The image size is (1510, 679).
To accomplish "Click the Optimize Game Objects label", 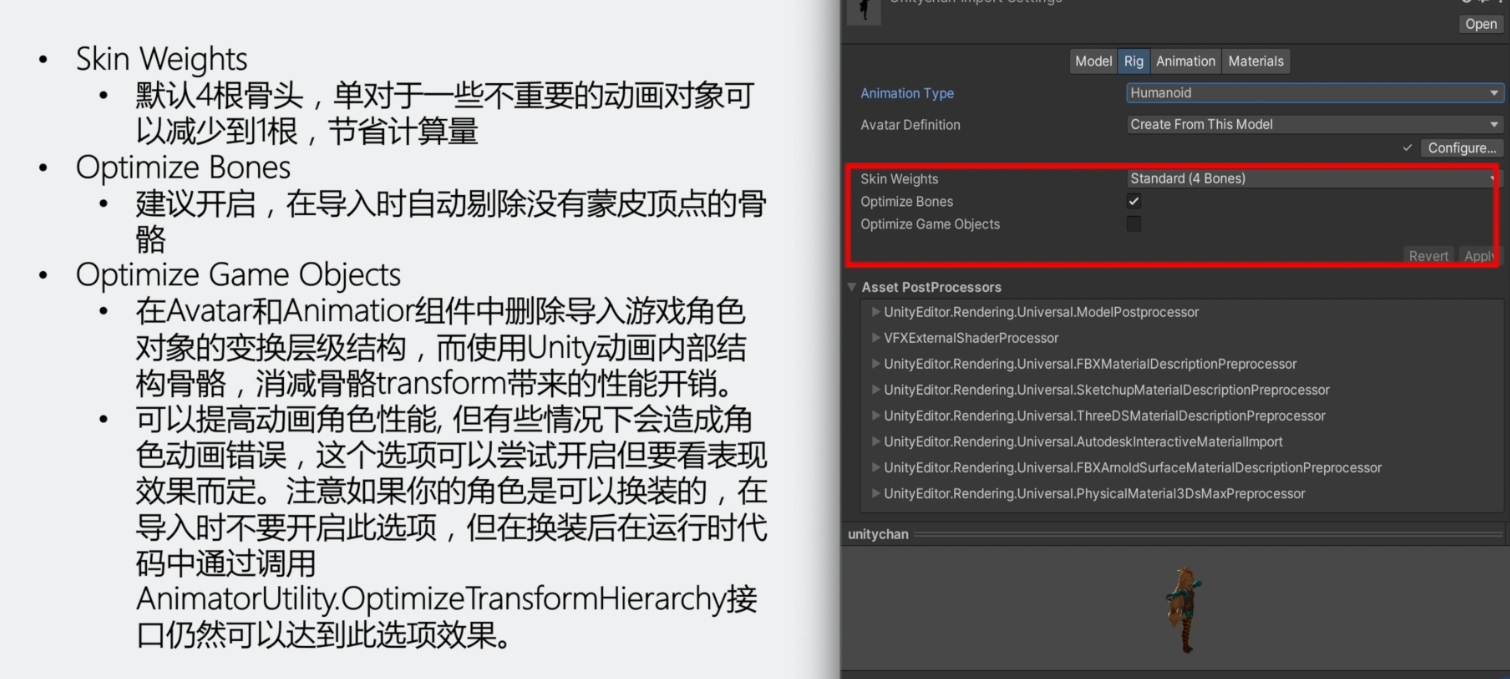I will 930,224.
